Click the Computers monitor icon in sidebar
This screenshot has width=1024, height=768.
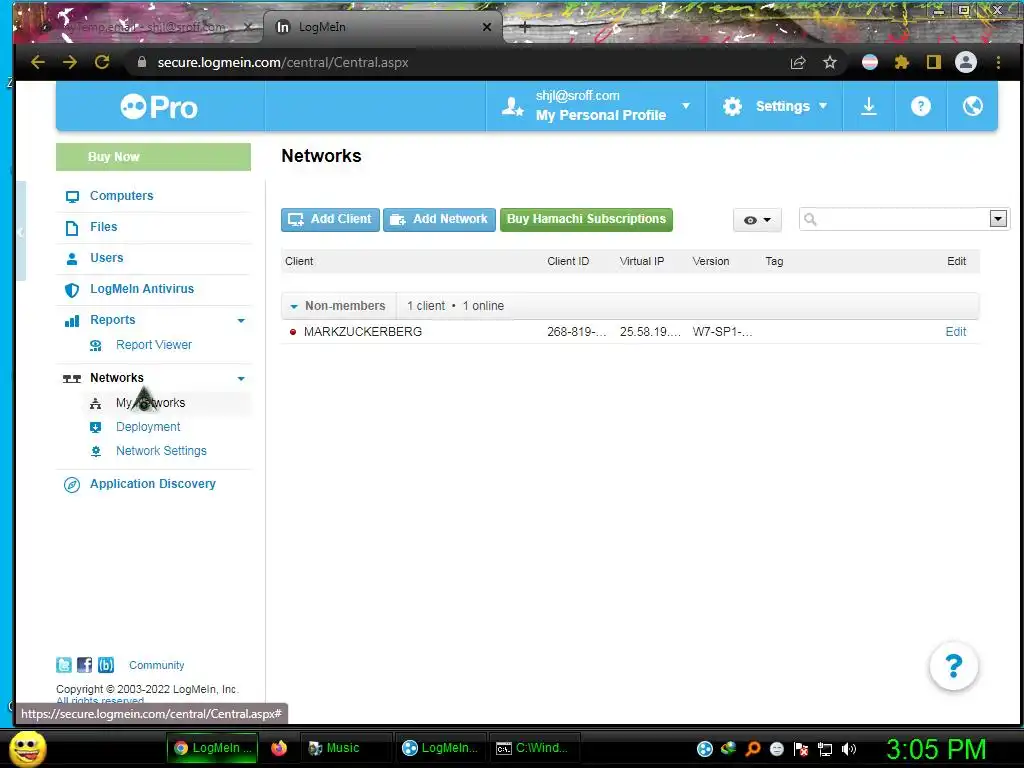(72, 197)
